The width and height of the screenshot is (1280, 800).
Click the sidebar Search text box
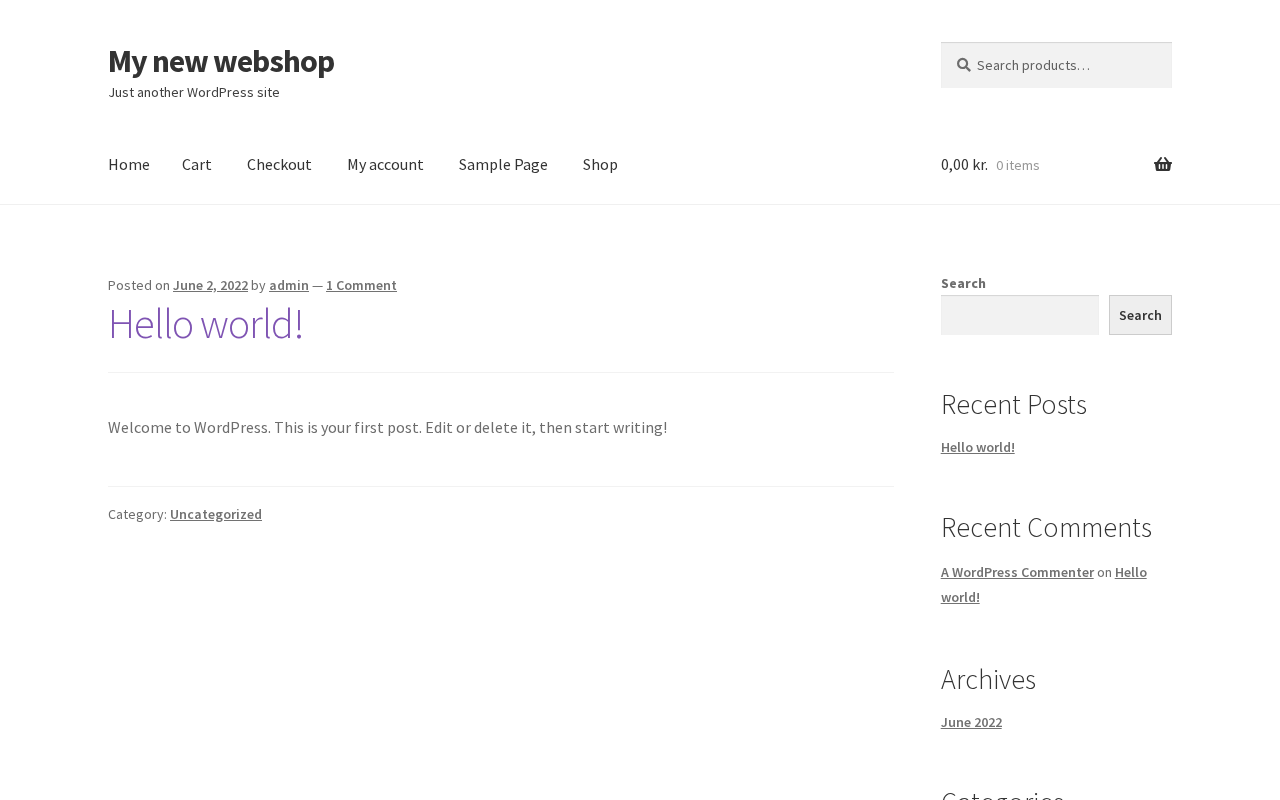tap(1019, 315)
